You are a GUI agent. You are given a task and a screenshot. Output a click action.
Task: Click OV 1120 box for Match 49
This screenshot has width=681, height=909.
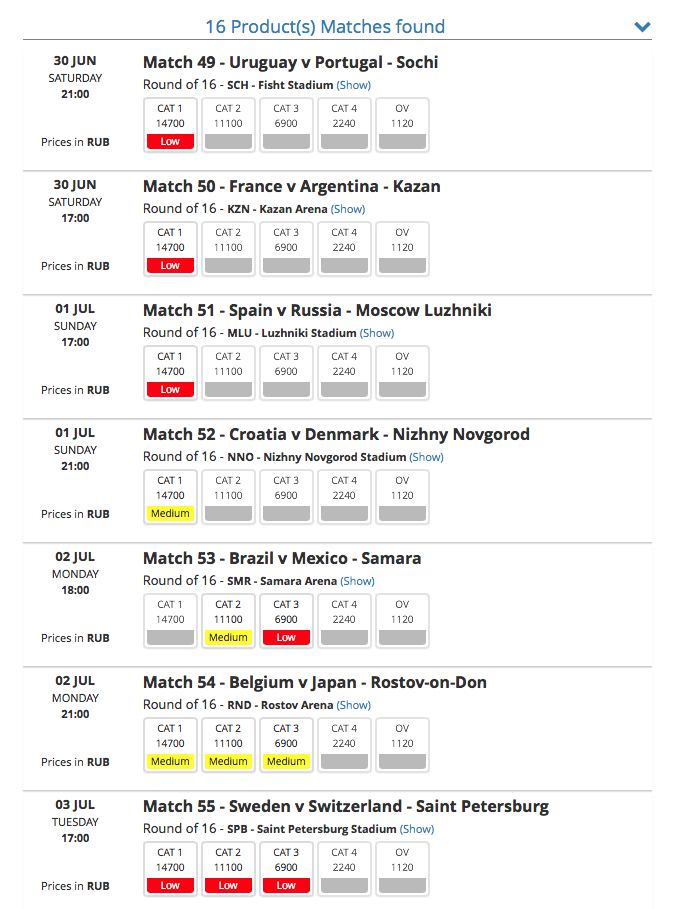(x=402, y=125)
